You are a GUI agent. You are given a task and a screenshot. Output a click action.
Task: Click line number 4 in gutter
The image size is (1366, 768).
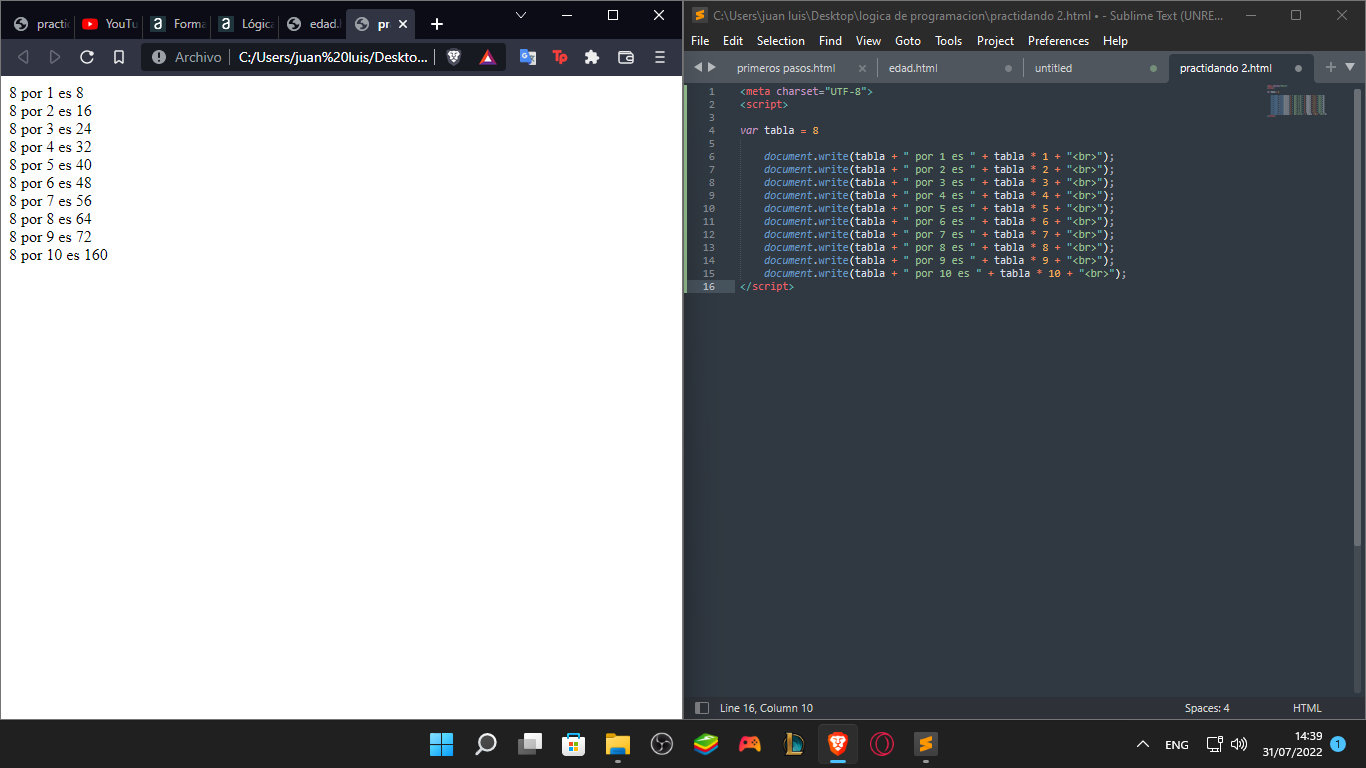[x=711, y=130]
